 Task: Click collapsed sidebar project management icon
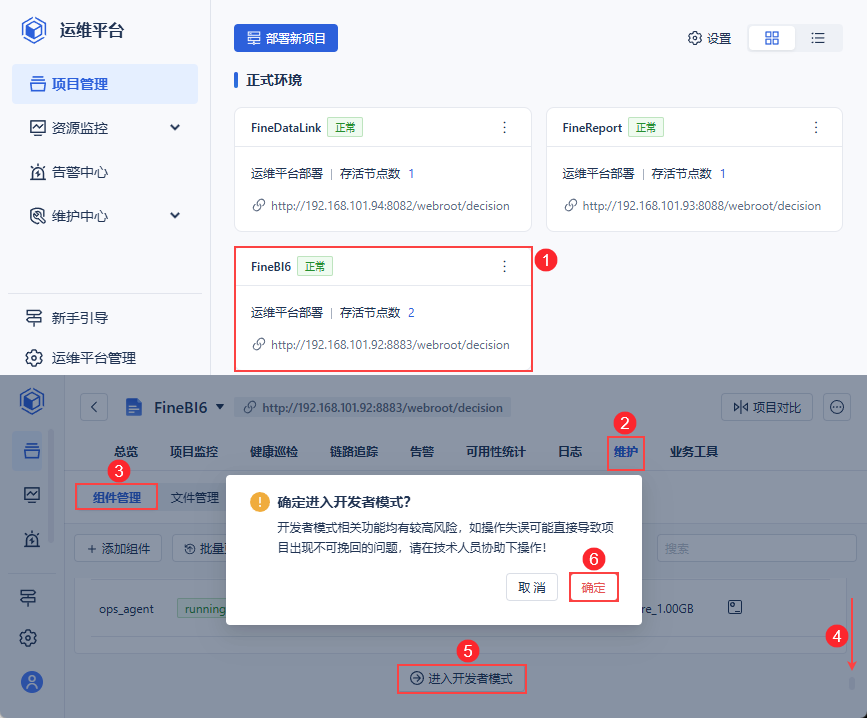click(x=32, y=451)
